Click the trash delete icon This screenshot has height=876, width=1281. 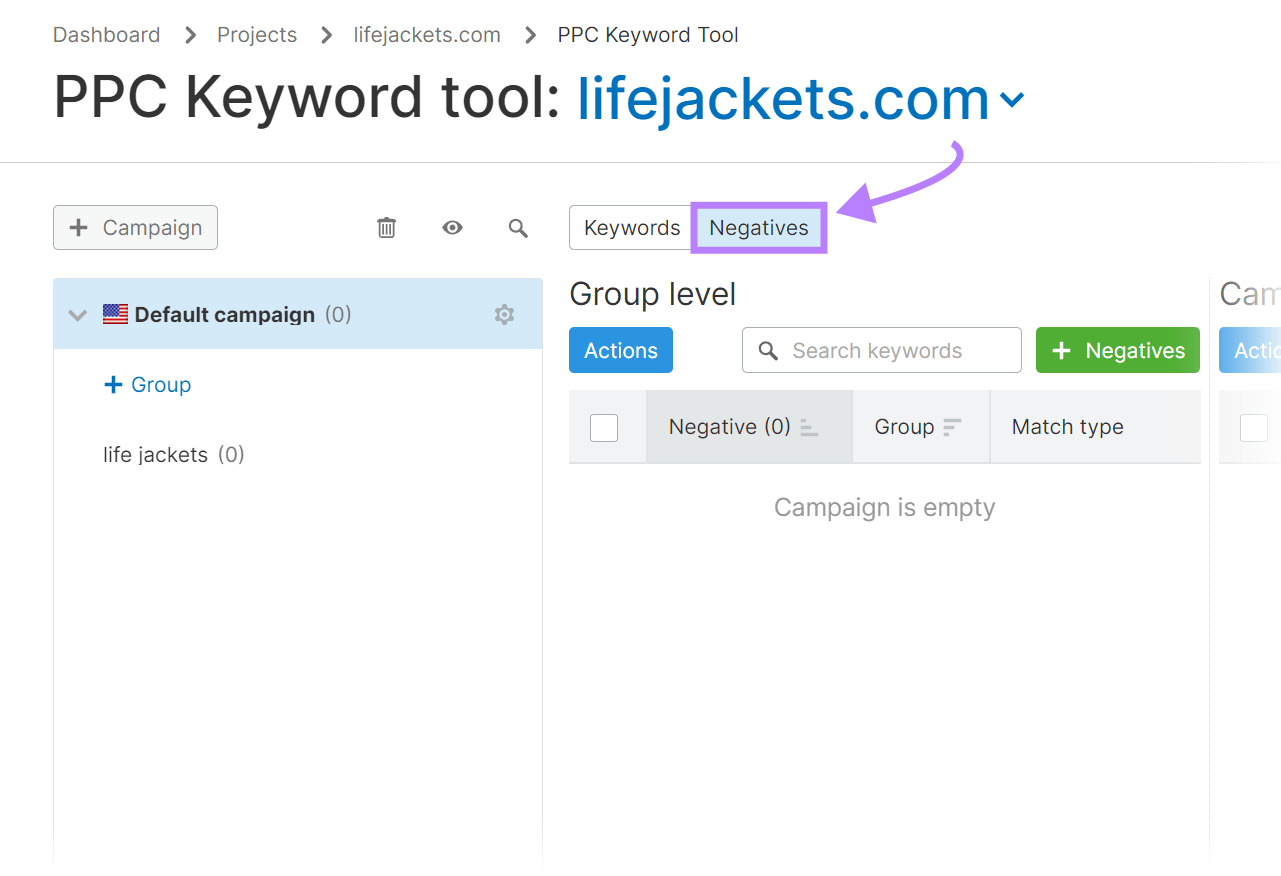click(x=386, y=227)
